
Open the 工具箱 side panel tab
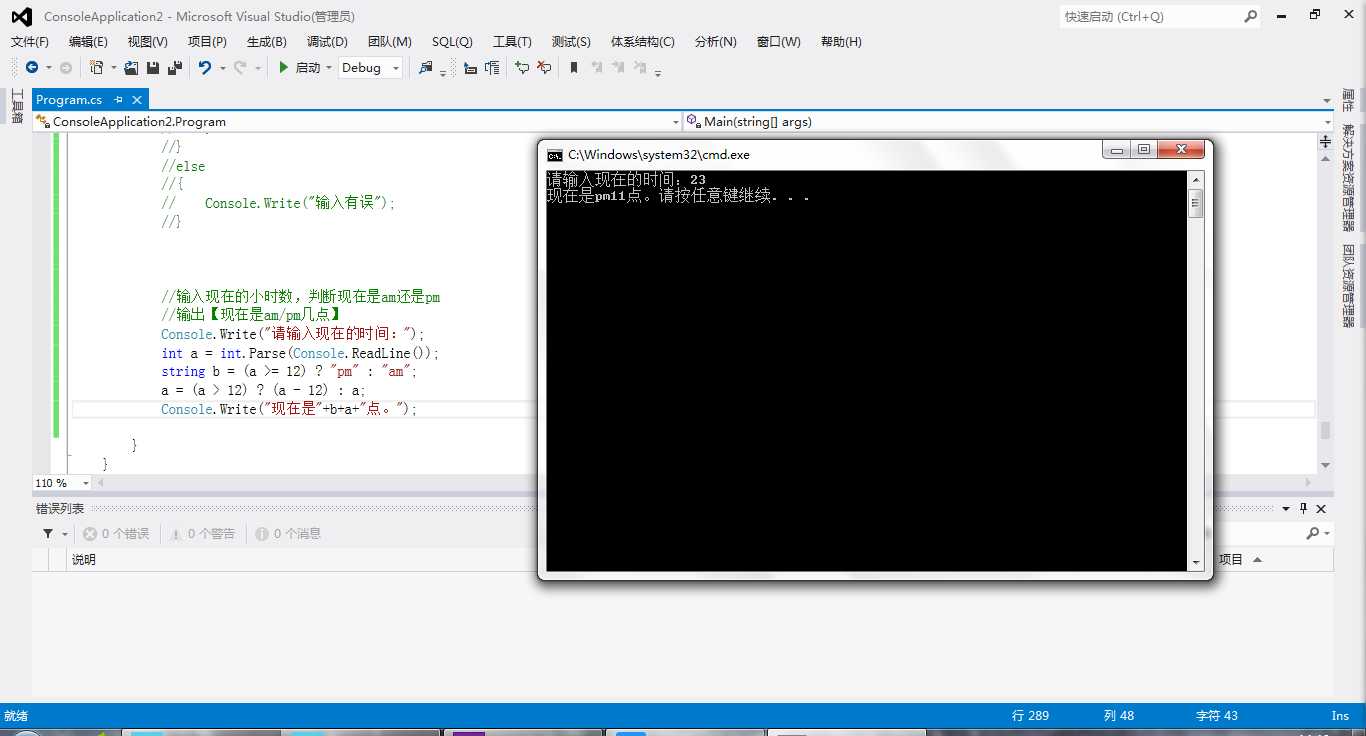pos(16,106)
